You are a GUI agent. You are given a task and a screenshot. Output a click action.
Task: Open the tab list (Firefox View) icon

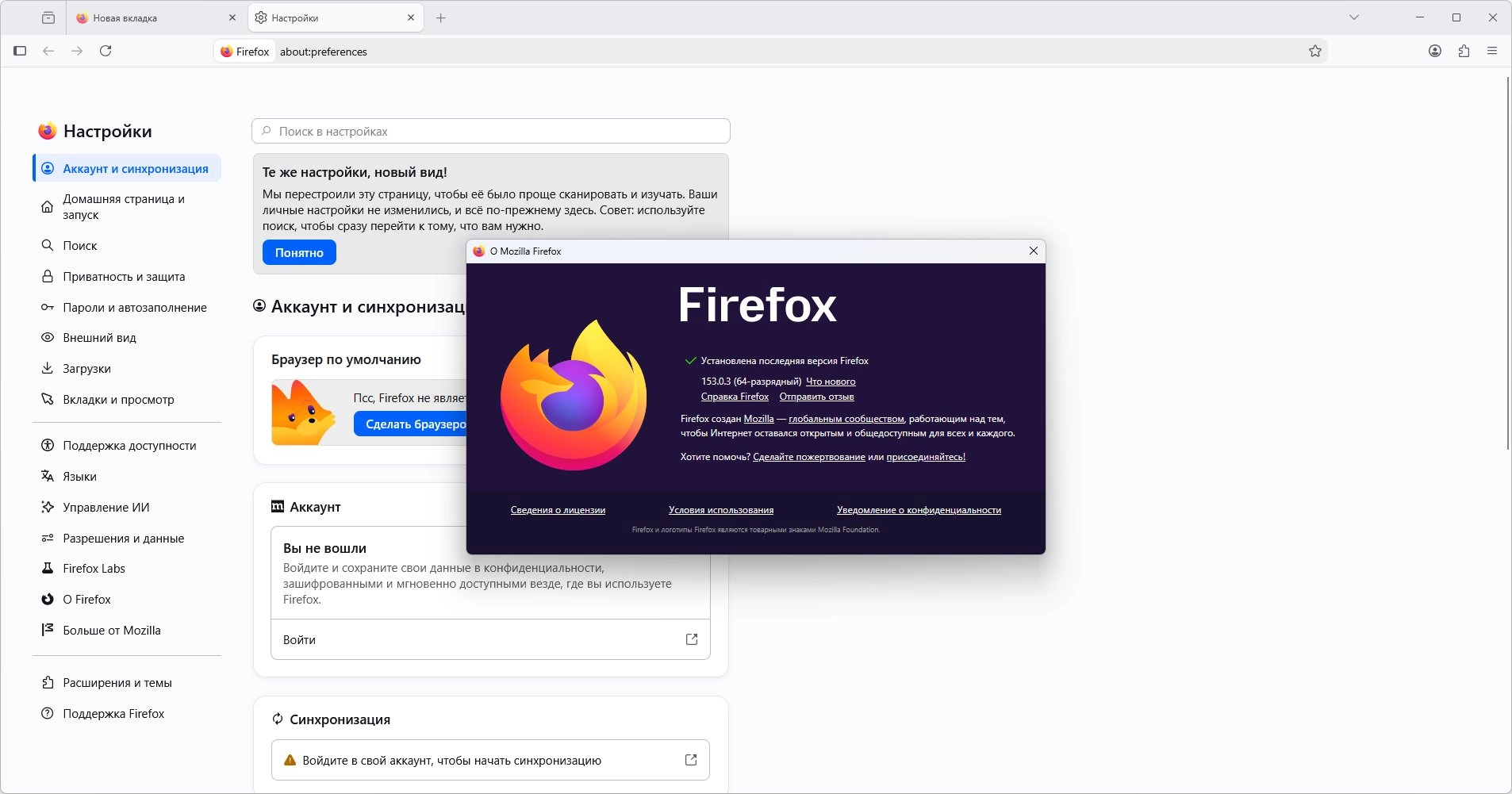[48, 17]
